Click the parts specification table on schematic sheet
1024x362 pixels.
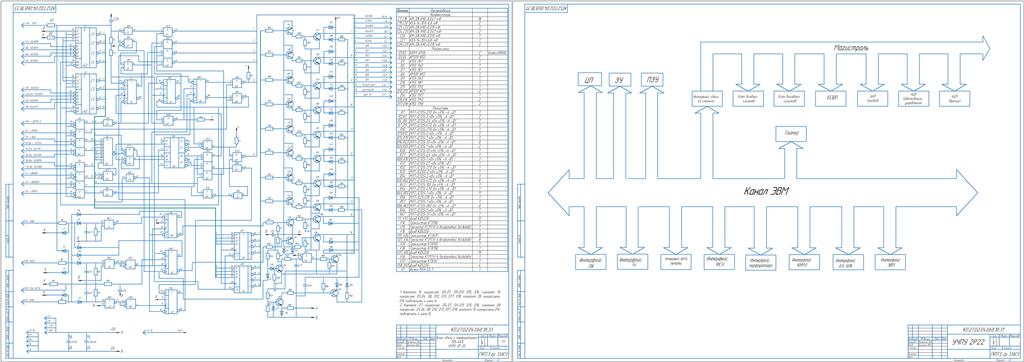coord(452,139)
